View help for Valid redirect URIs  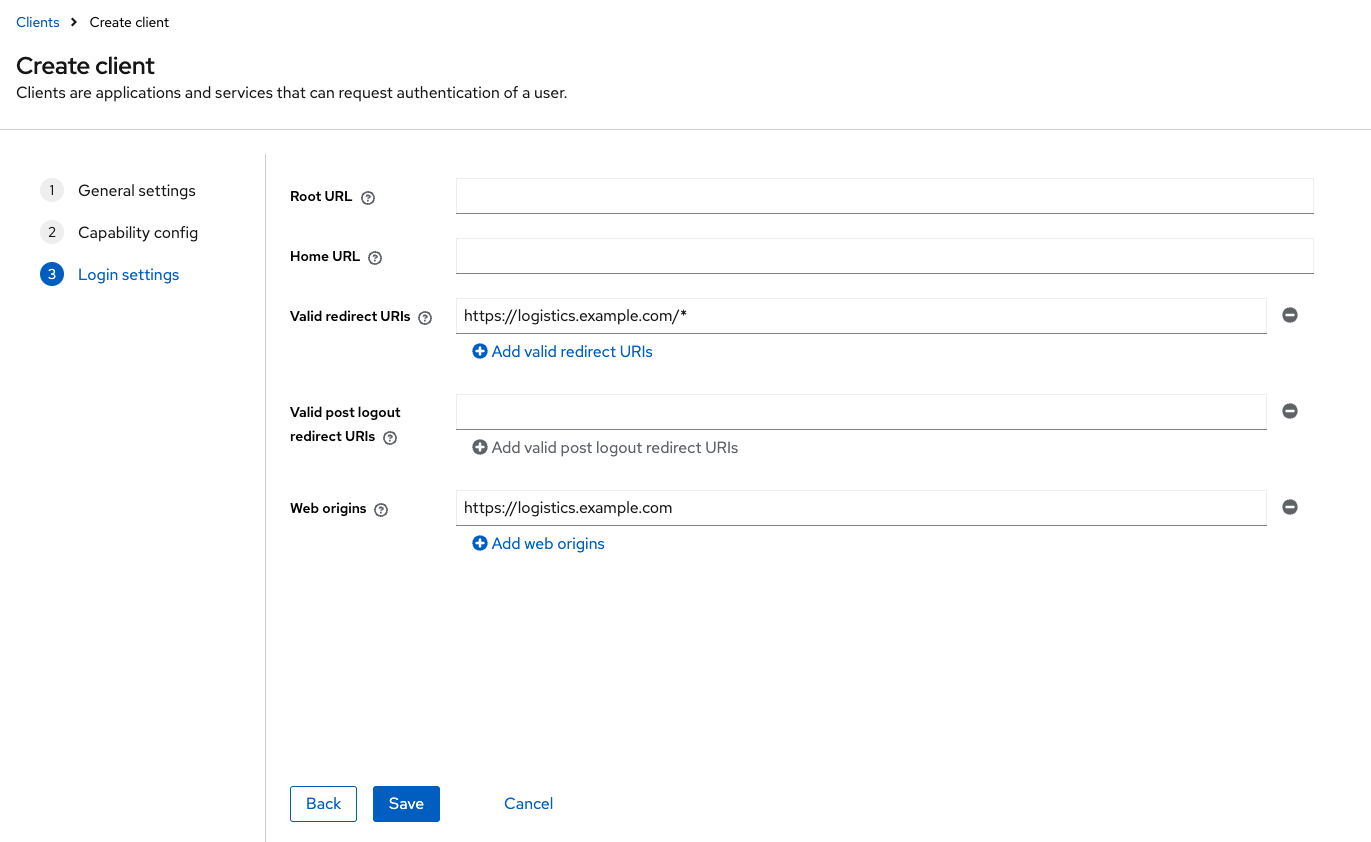(x=426, y=316)
